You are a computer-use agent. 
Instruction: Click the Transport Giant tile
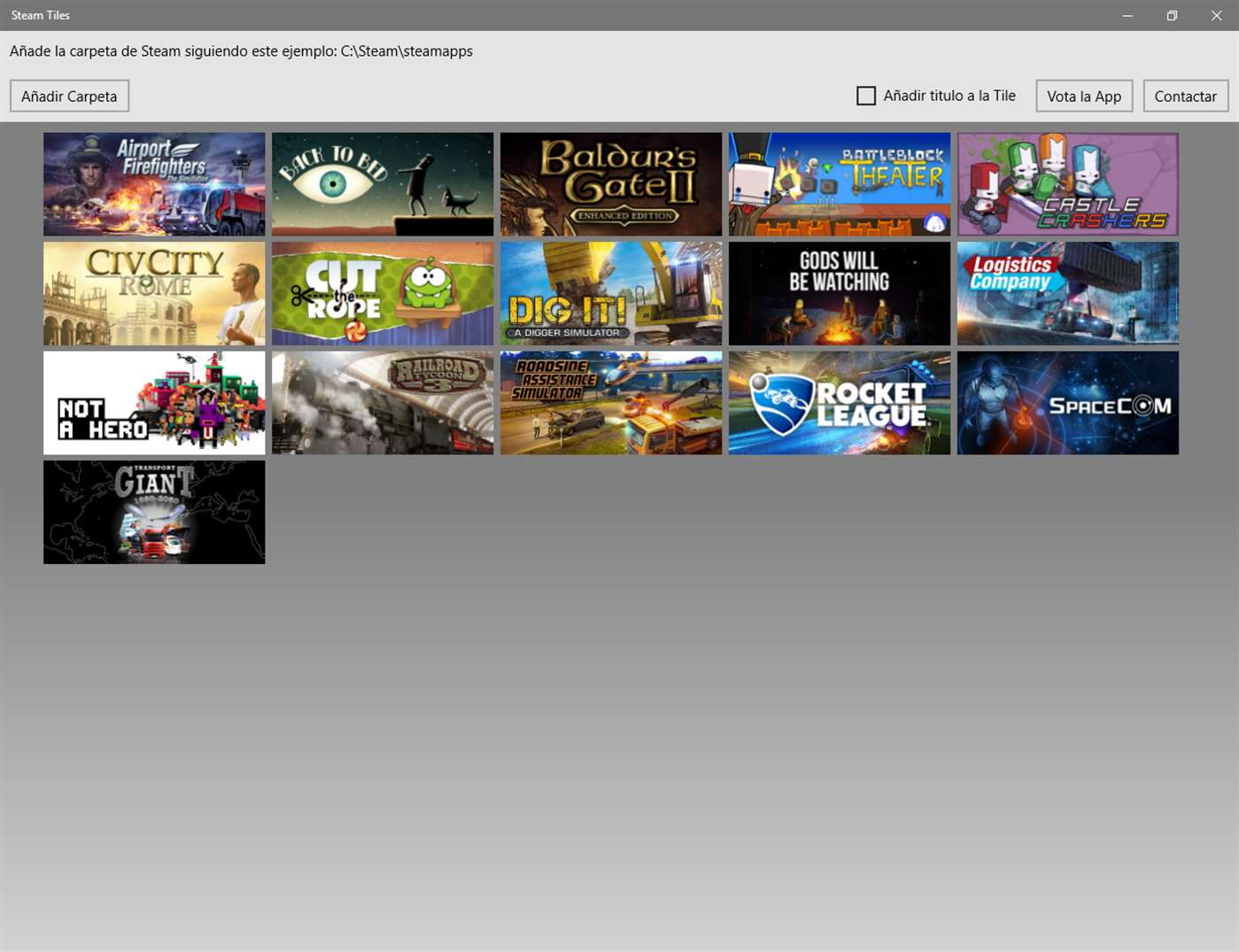click(154, 512)
